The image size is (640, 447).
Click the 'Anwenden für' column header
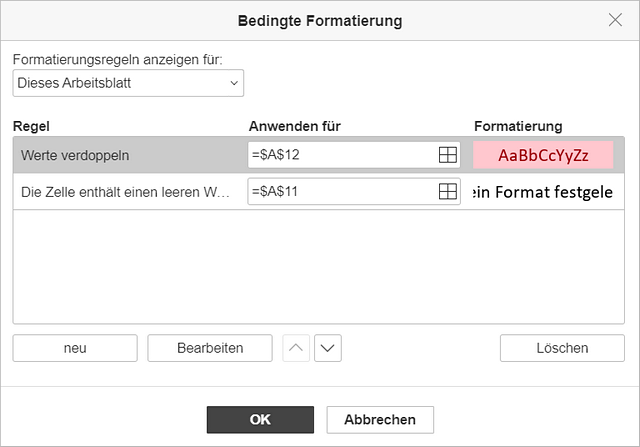coord(295,126)
